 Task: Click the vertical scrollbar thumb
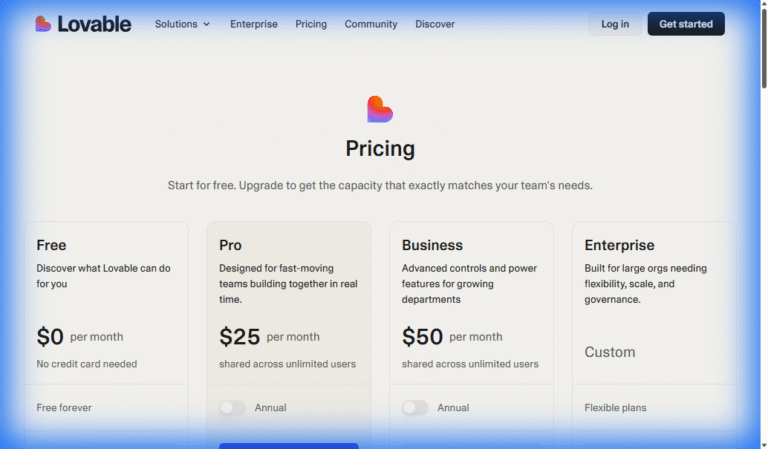click(x=764, y=48)
